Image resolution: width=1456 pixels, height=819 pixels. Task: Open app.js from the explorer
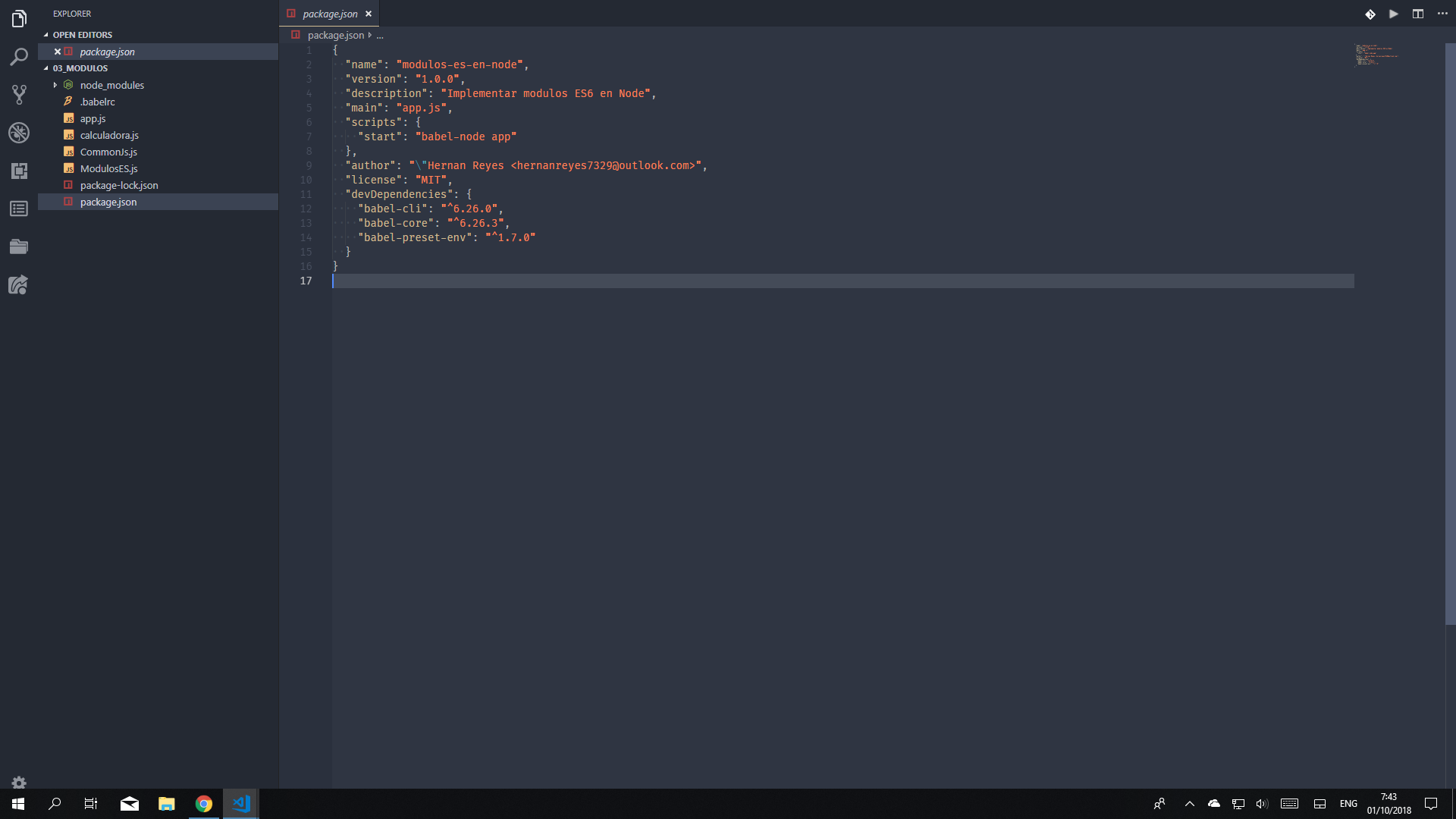click(x=93, y=118)
